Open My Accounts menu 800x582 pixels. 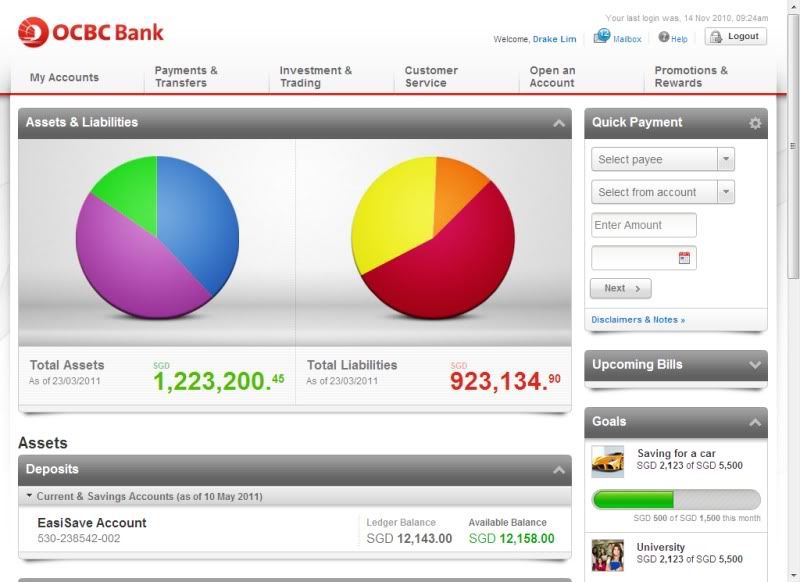[64, 78]
